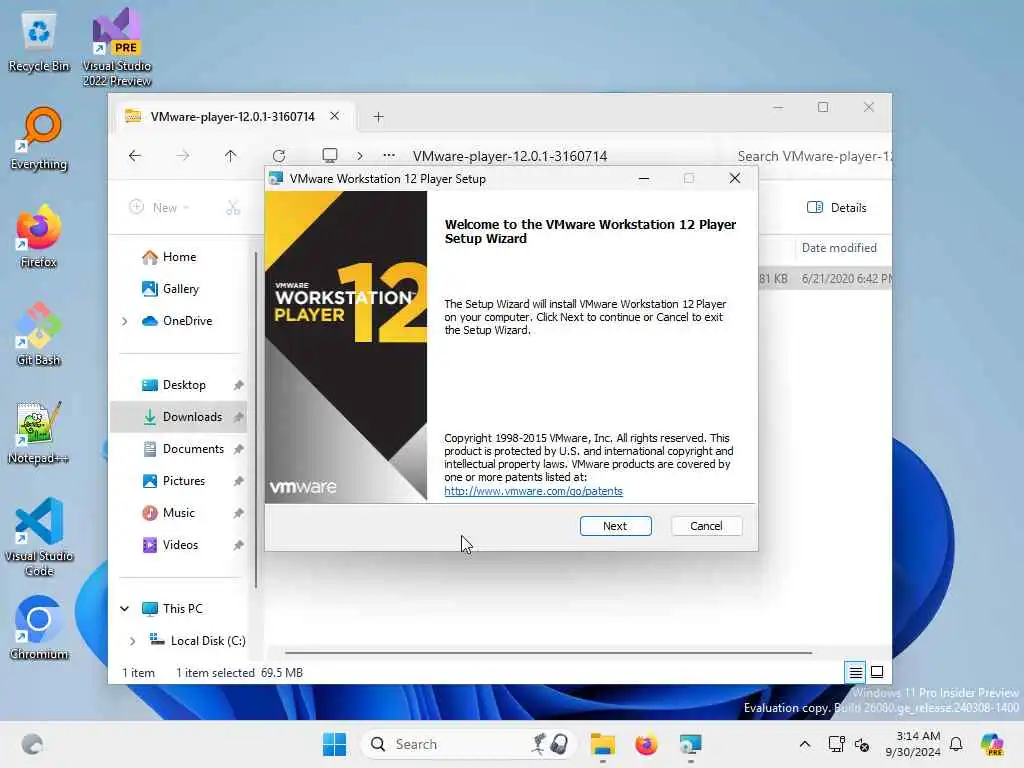The width and height of the screenshot is (1024, 768).
Task: Click the pin icon beside Pictures
Action: 238,481
